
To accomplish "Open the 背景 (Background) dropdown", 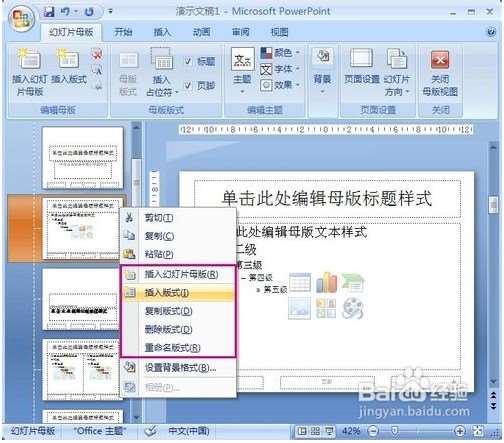I will (x=322, y=70).
